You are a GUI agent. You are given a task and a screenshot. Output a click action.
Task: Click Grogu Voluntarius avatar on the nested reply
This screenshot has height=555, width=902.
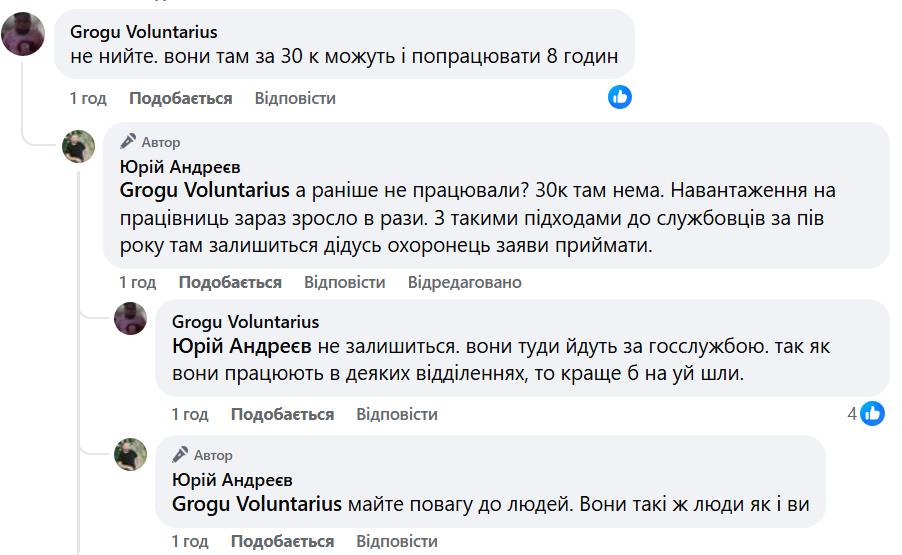coord(131,318)
